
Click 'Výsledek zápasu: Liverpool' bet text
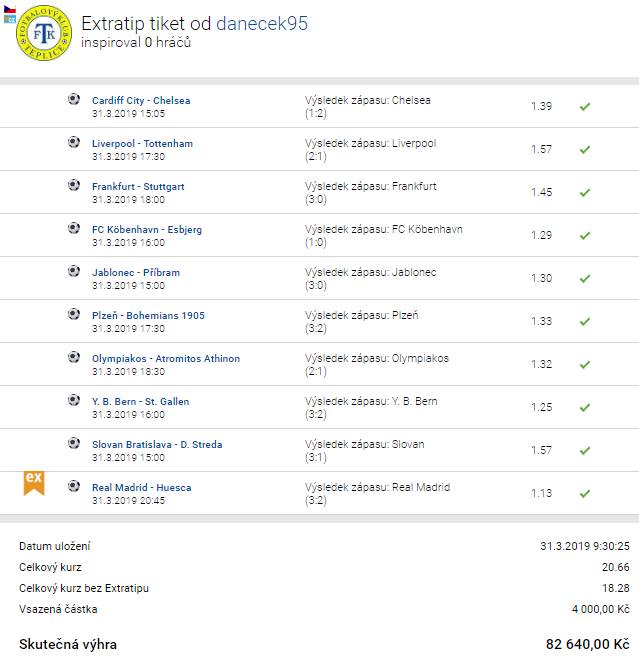371,143
